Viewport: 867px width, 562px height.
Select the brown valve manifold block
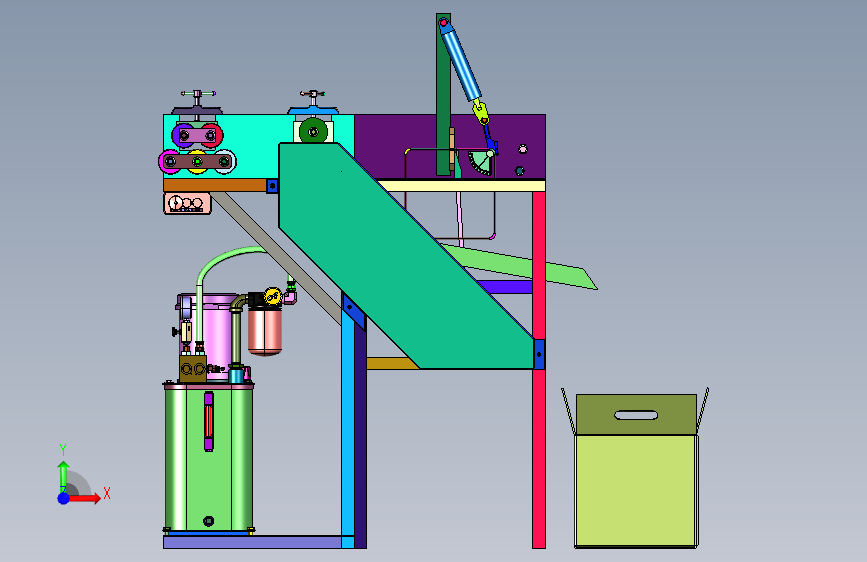[x=192, y=368]
